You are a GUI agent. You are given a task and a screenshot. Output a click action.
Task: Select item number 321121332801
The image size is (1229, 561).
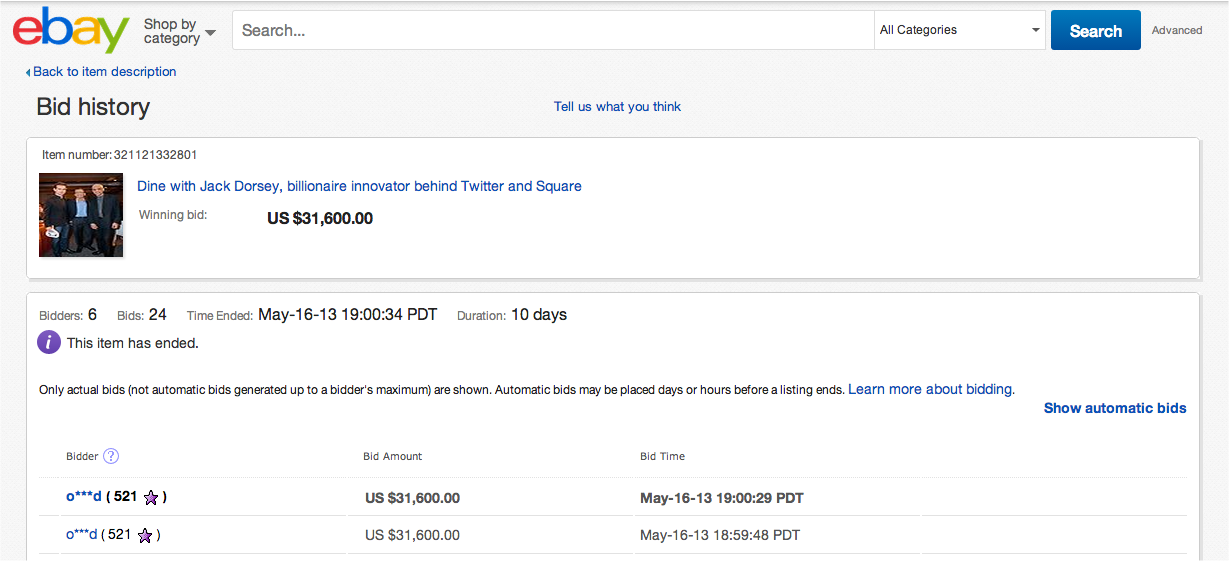(155, 155)
